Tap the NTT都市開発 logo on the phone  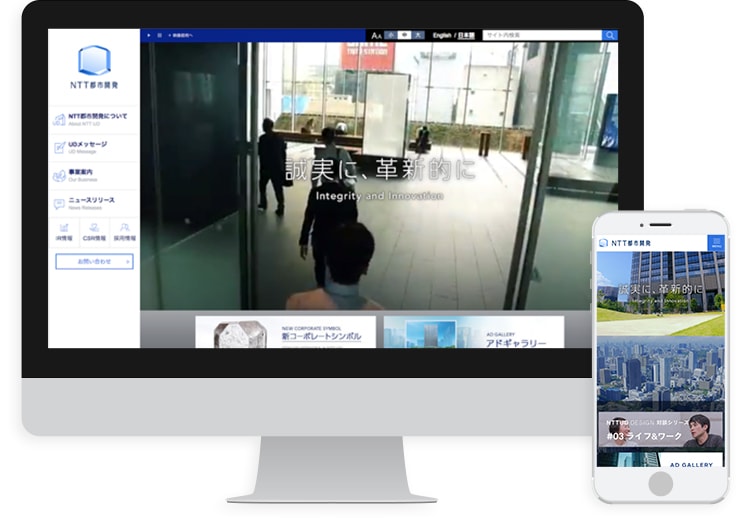click(x=626, y=243)
